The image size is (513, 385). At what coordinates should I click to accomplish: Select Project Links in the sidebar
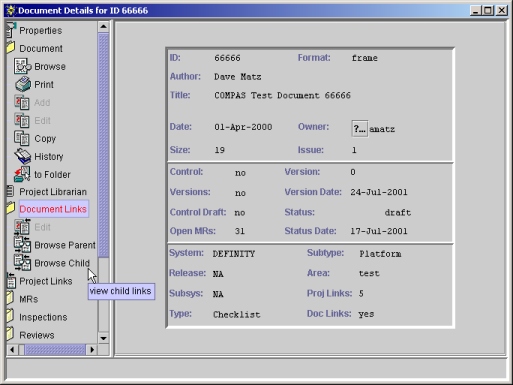(x=46, y=281)
